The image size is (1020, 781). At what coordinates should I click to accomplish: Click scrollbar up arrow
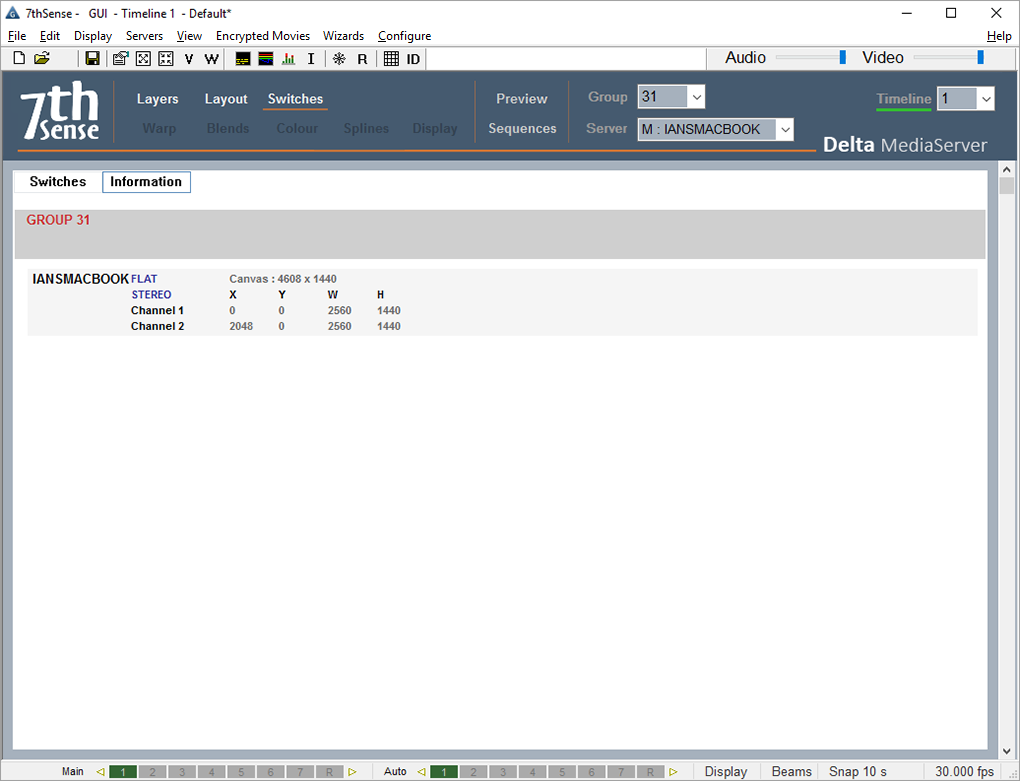coord(1006,170)
